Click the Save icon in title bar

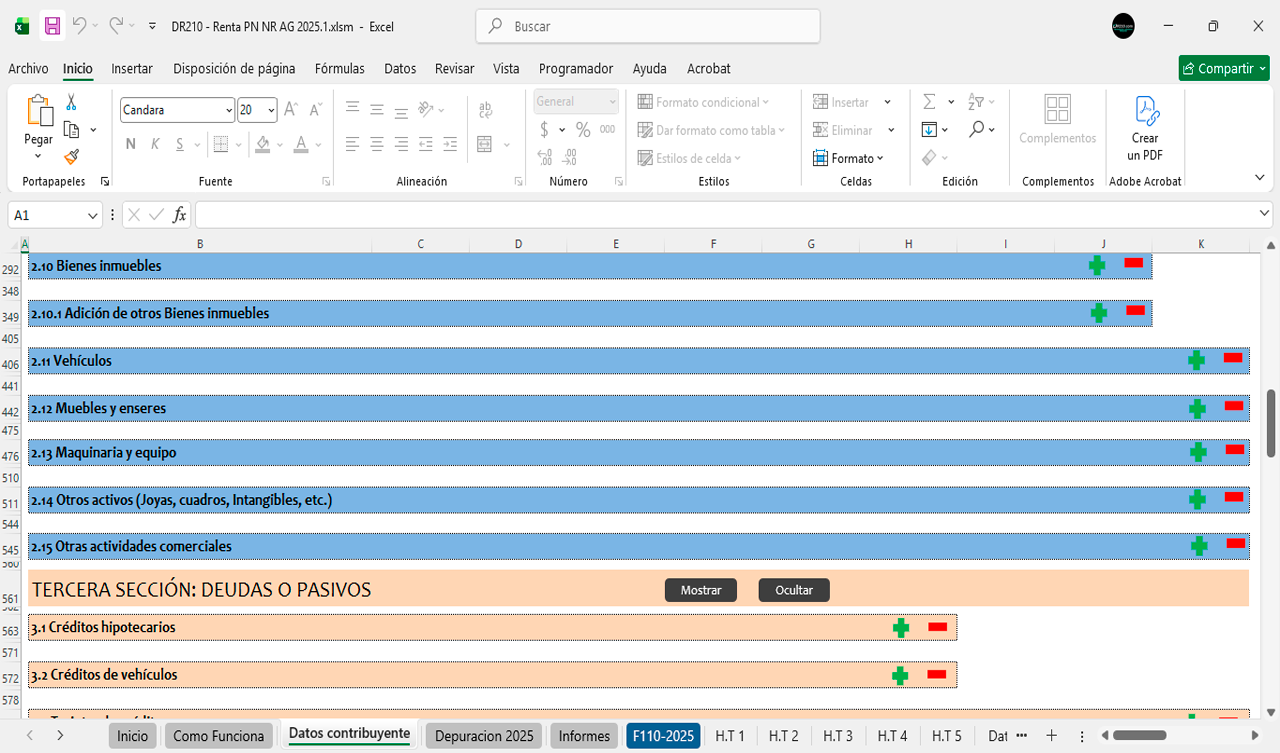(52, 26)
